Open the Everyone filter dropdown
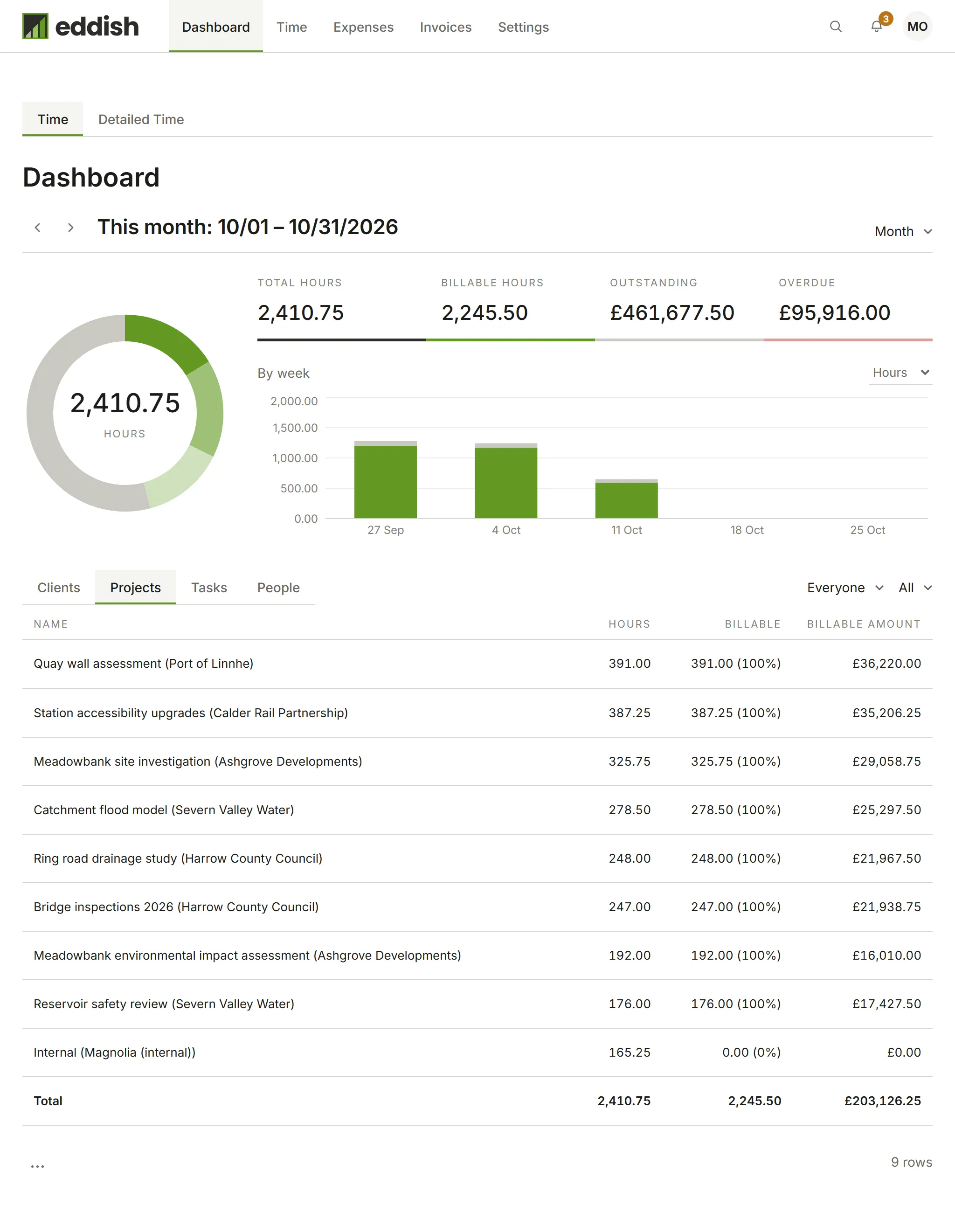Image resolution: width=955 pixels, height=1232 pixels. (x=845, y=588)
